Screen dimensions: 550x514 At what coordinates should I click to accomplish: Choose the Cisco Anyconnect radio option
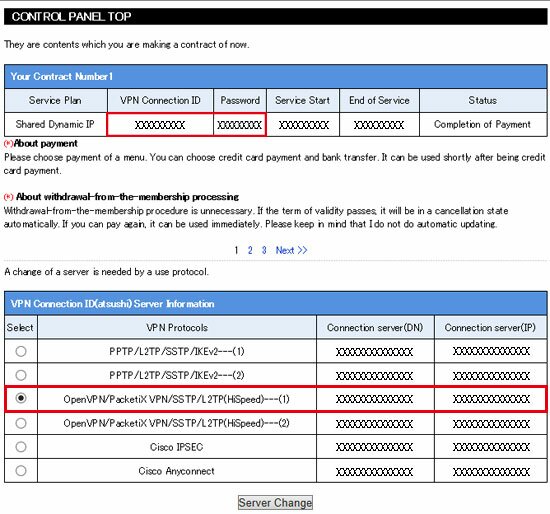pos(21,470)
